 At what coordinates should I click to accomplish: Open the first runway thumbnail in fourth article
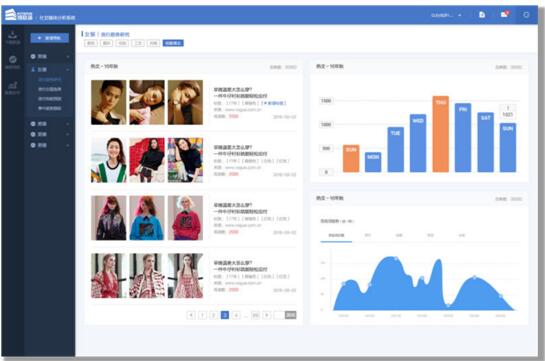[108, 276]
